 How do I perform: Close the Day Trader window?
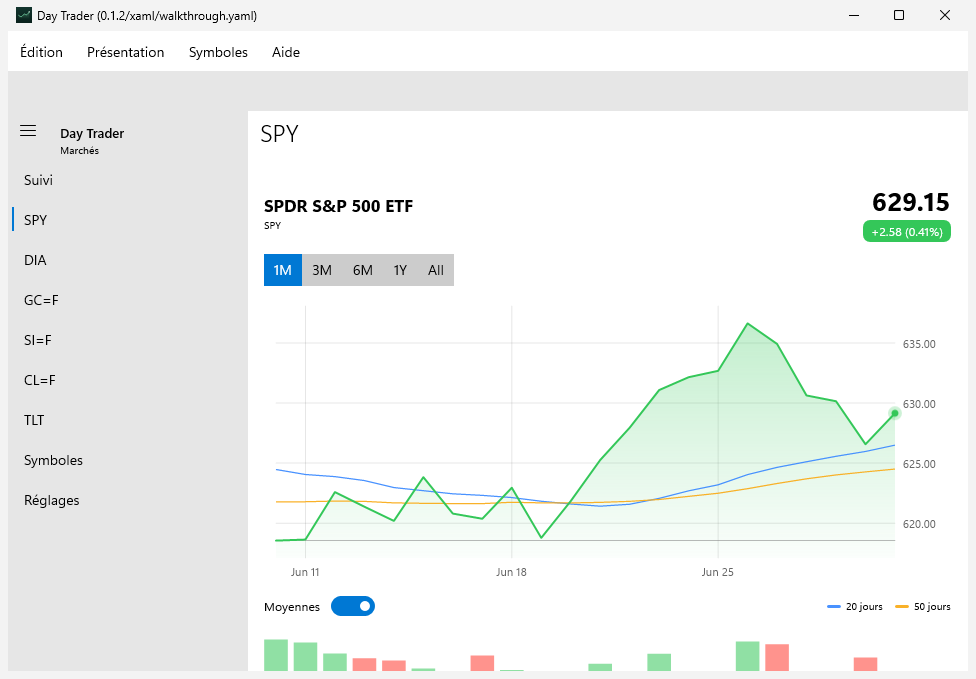[x=945, y=15]
